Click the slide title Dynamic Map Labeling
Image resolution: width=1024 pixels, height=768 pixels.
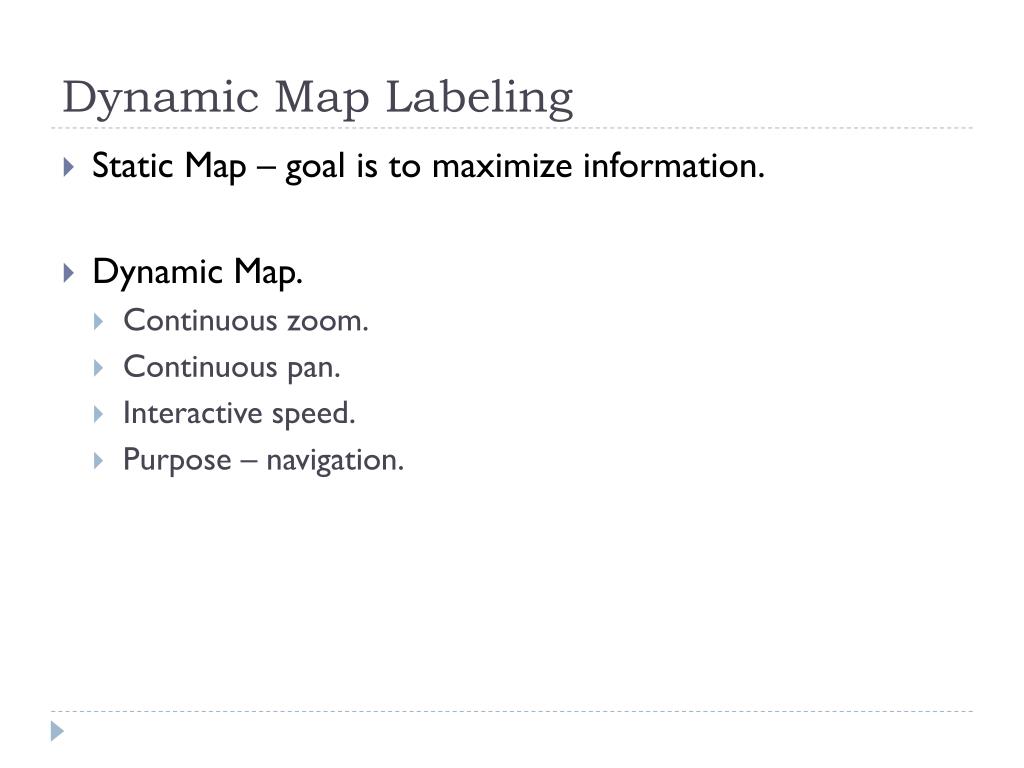(x=317, y=99)
